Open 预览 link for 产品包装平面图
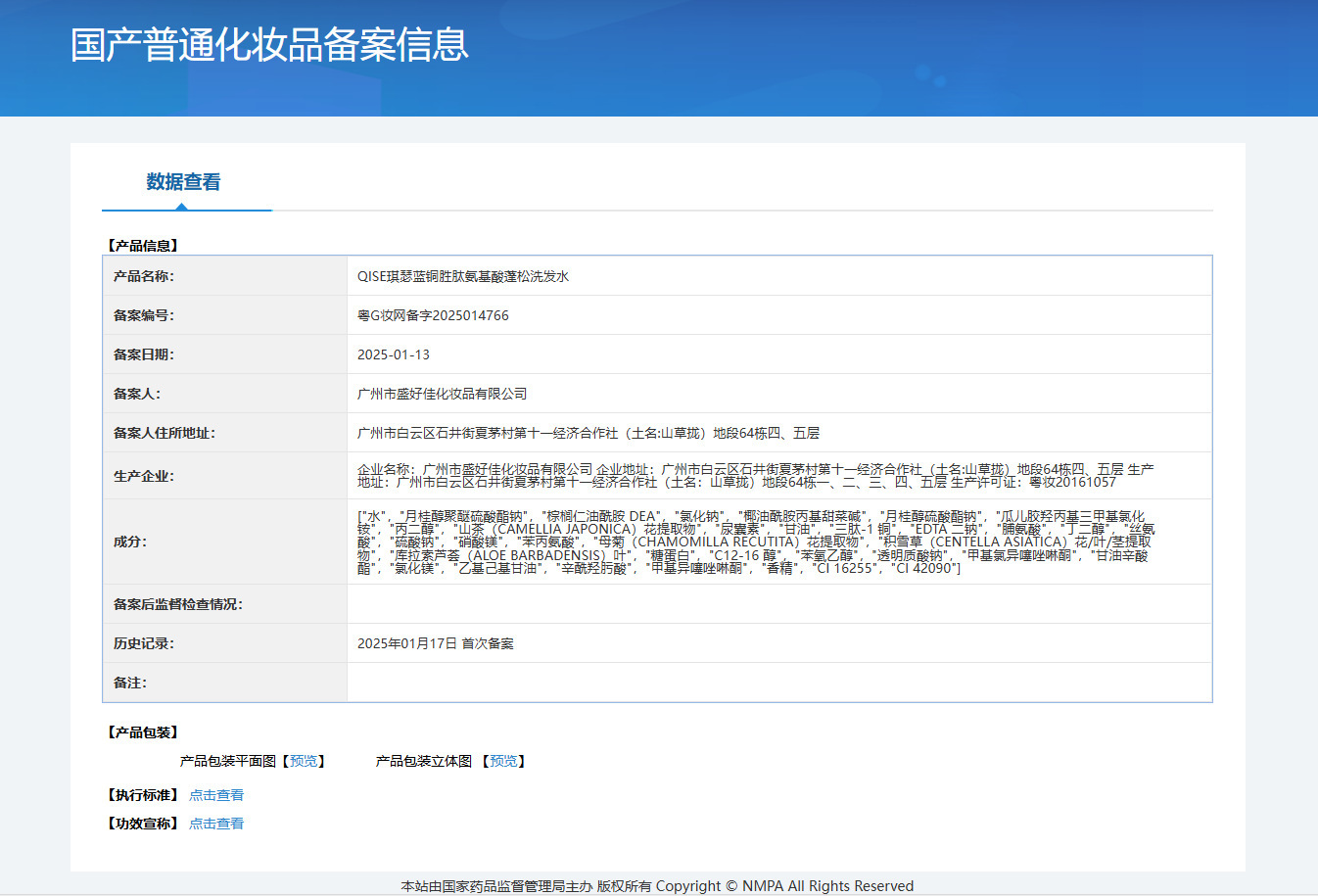Screen dimensions: 1318x896 (304, 761)
